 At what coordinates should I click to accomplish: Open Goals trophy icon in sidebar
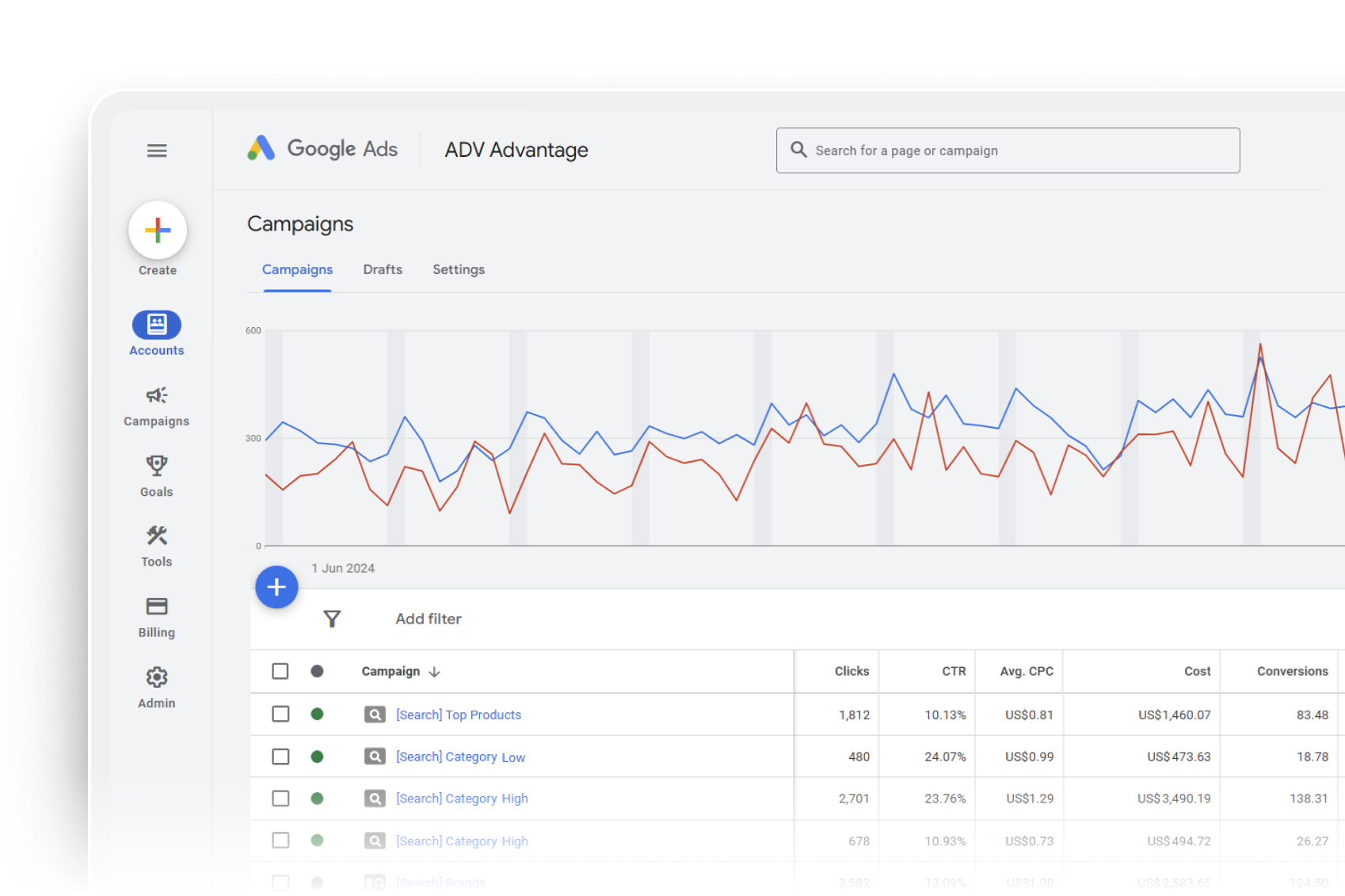click(x=157, y=466)
